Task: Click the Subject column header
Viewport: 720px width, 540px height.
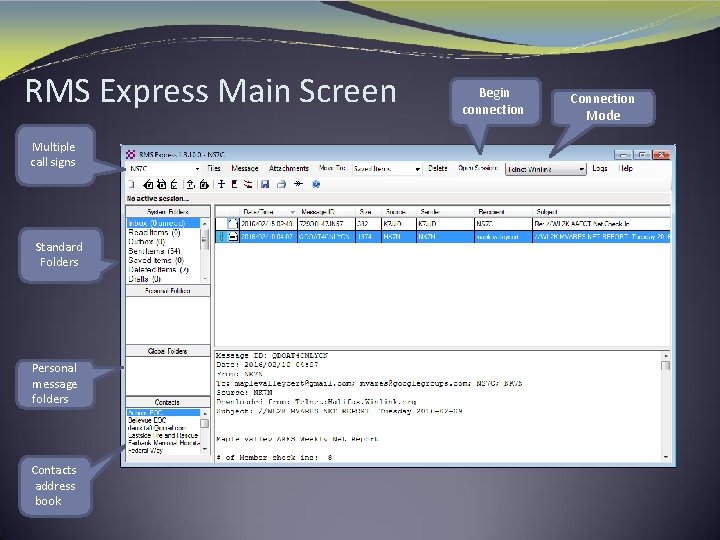Action: click(x=601, y=212)
